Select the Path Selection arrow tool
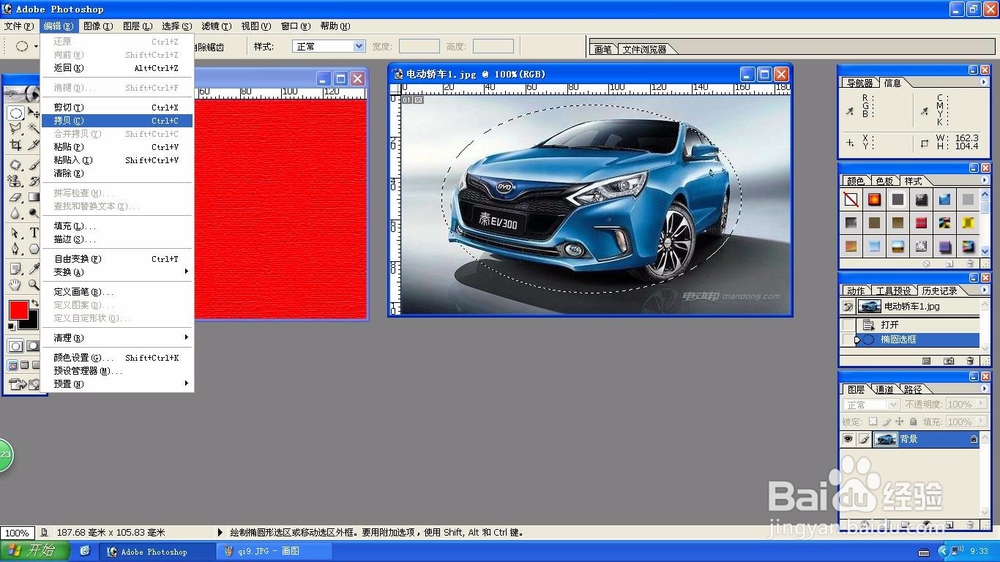The width and height of the screenshot is (1000, 562). 16,233
